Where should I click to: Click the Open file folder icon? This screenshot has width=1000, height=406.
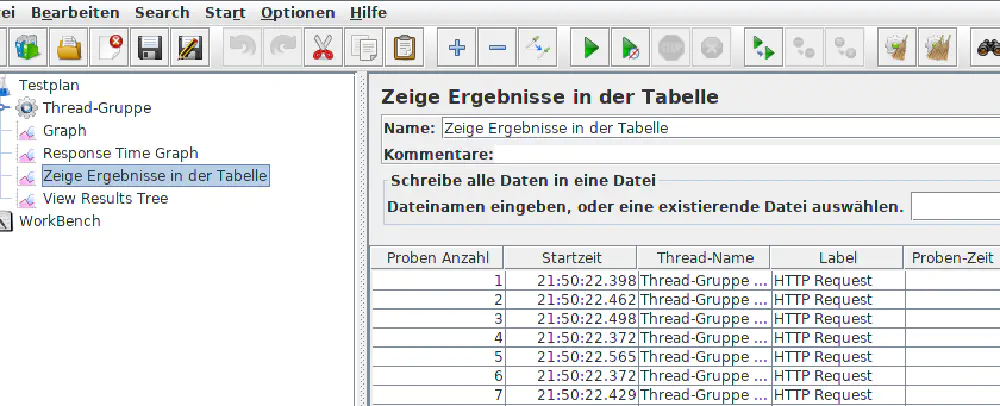69,47
